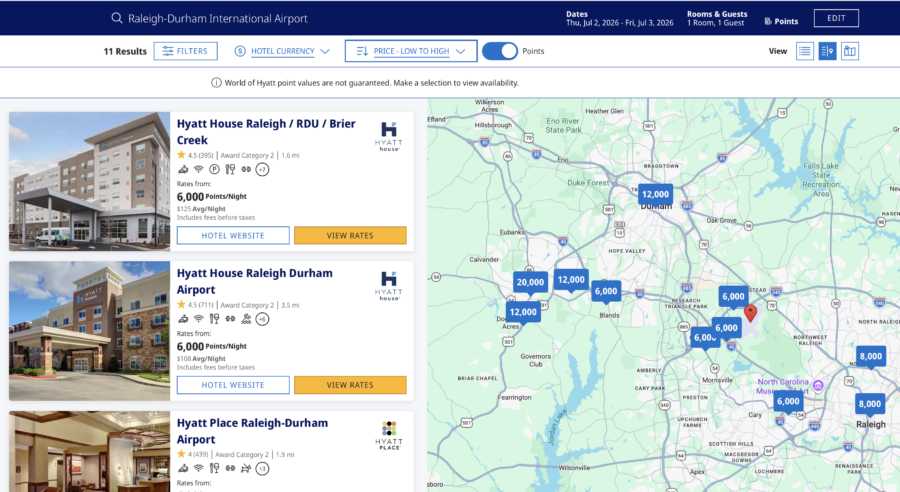Open the Filters panel

point(185,51)
